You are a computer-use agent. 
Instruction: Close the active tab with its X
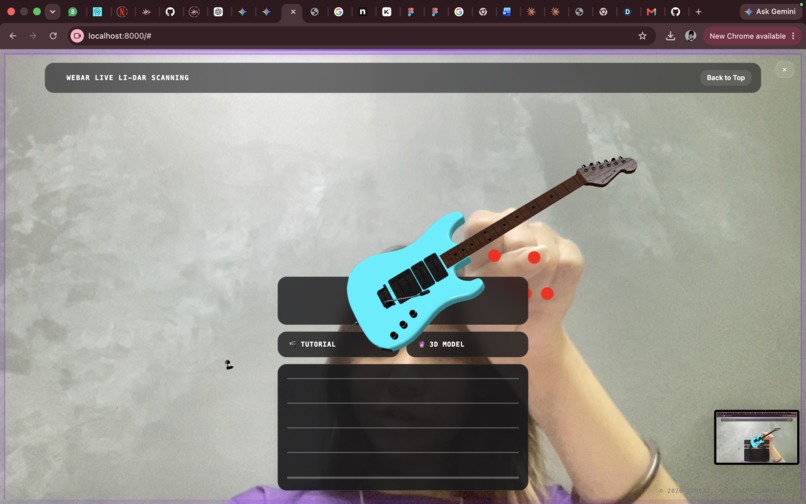pos(293,12)
